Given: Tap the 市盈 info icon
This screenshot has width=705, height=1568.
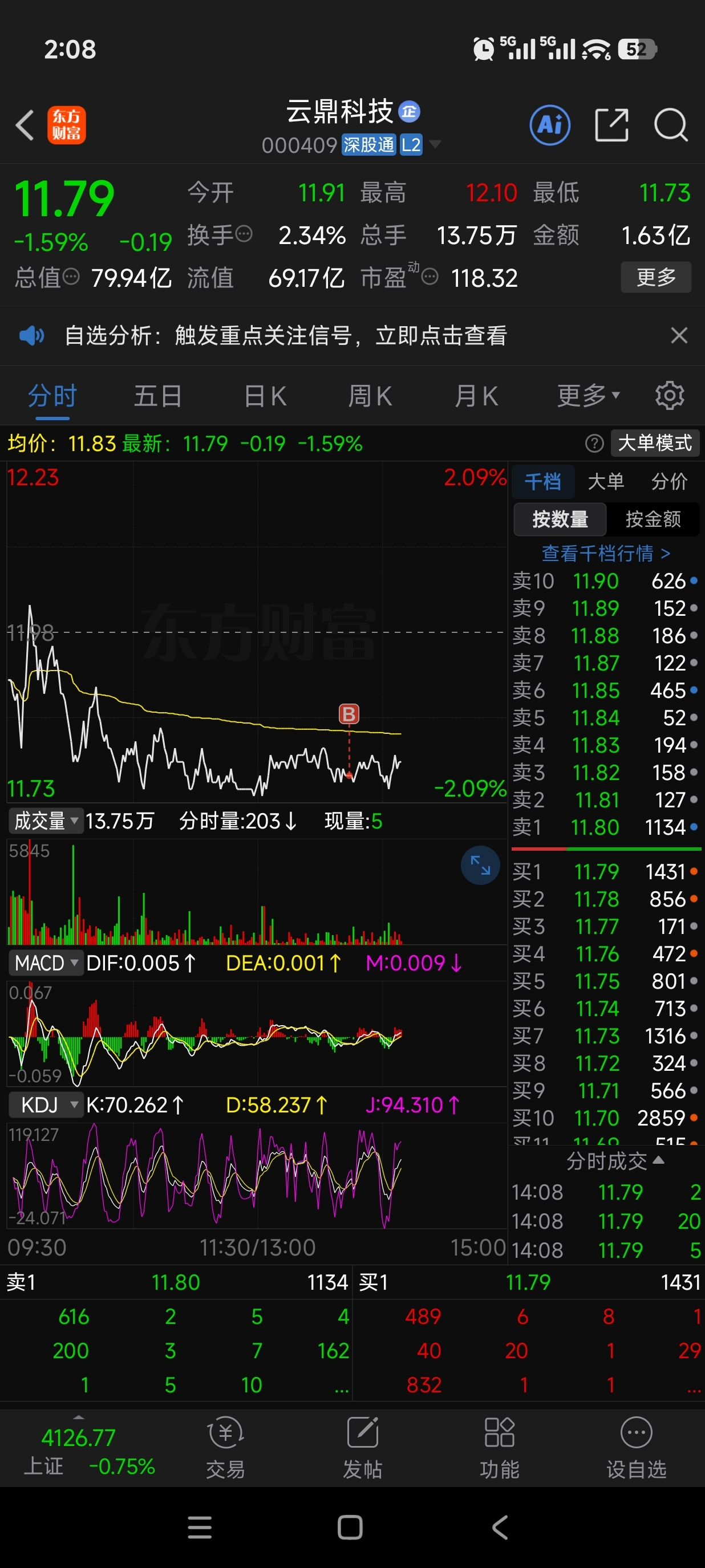Looking at the screenshot, I should coord(430,277).
